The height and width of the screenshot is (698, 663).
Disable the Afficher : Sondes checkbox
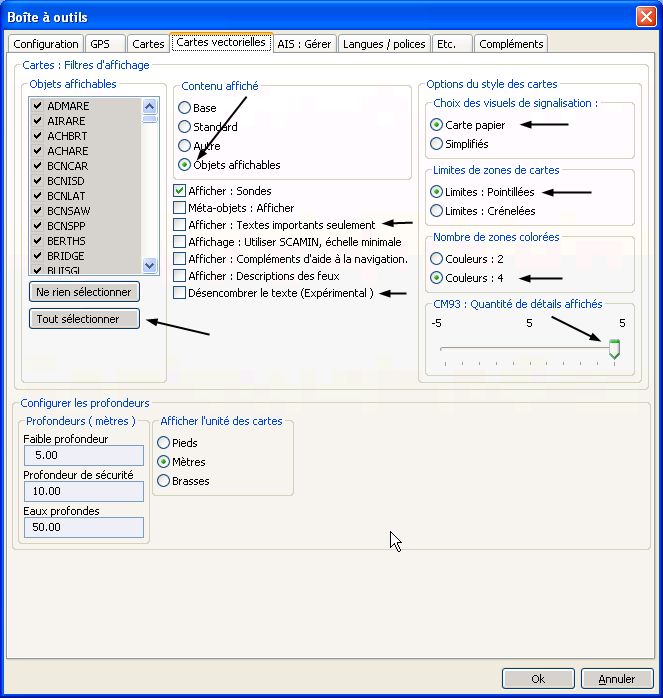coord(180,191)
